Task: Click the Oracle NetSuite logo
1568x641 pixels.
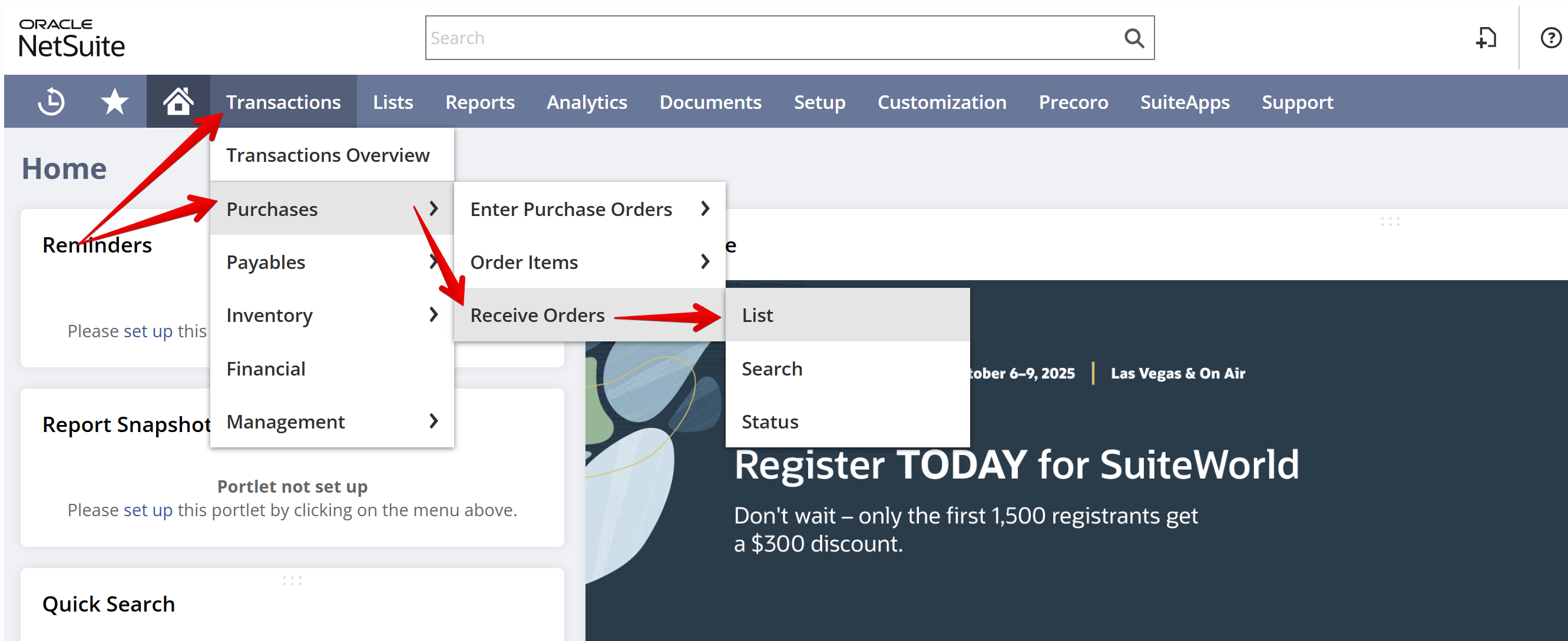Action: [72, 38]
